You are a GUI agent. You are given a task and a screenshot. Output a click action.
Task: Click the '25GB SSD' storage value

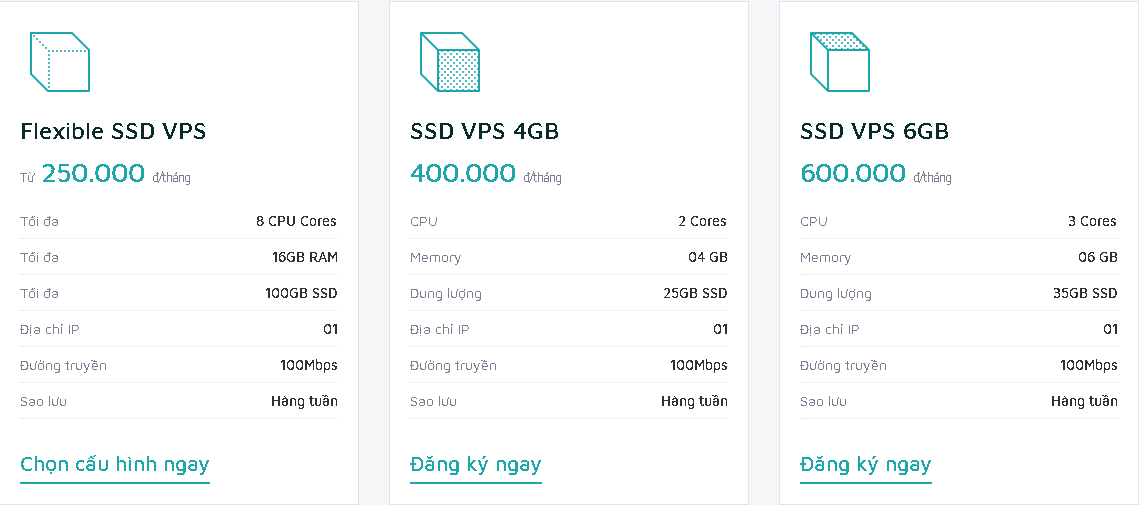[x=694, y=293]
